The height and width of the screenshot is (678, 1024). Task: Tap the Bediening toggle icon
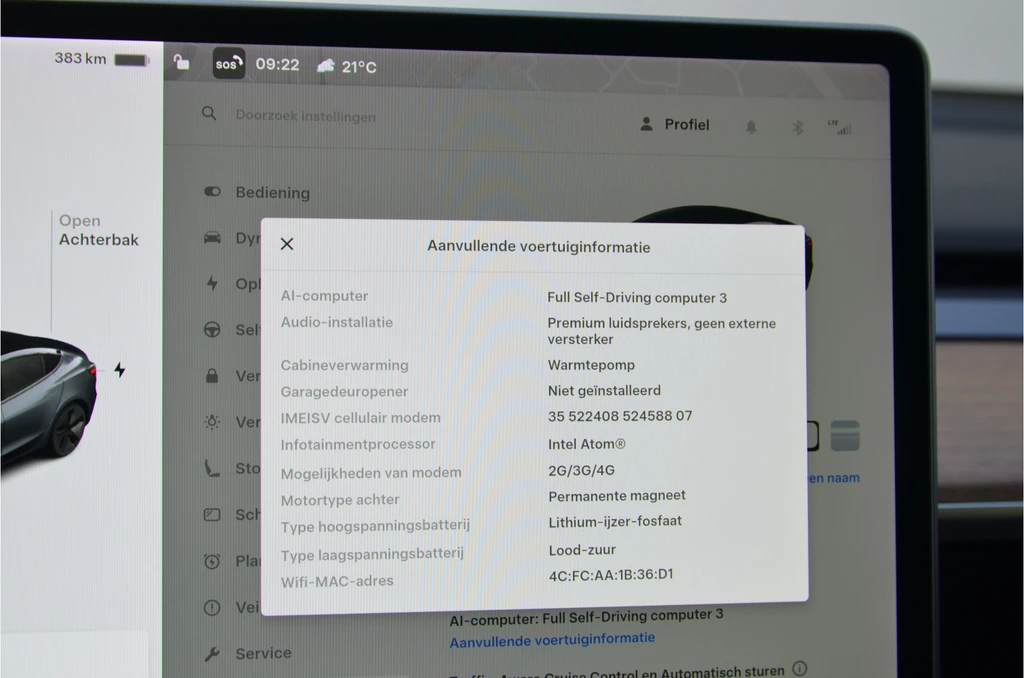point(212,191)
